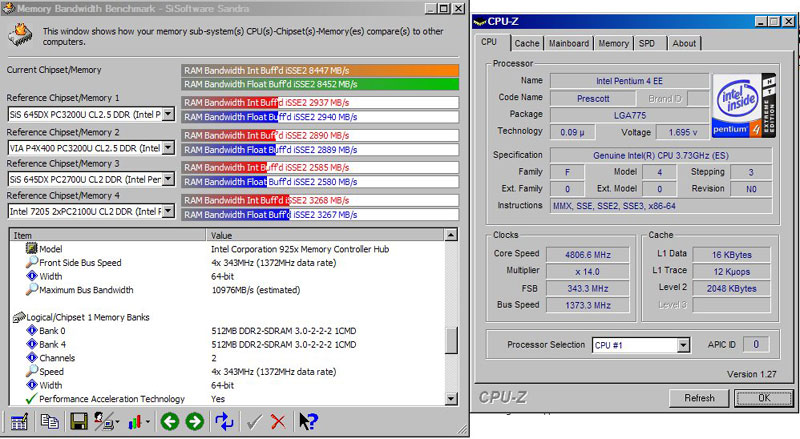Image resolution: width=800 pixels, height=439 pixels.
Task: Click the Sandra memory chip header icon
Action: coord(21,35)
